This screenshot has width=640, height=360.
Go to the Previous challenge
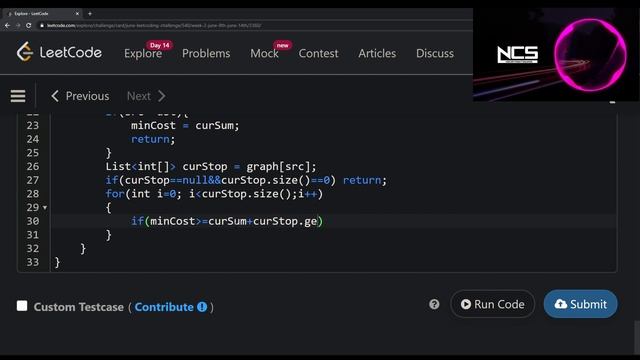[80, 96]
